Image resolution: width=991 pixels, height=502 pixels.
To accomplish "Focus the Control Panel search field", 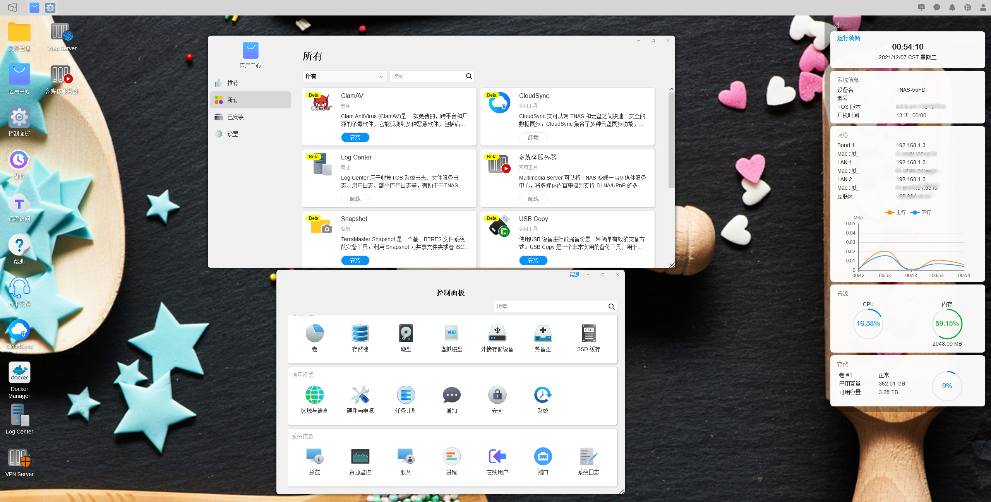I will pyautogui.click(x=555, y=306).
